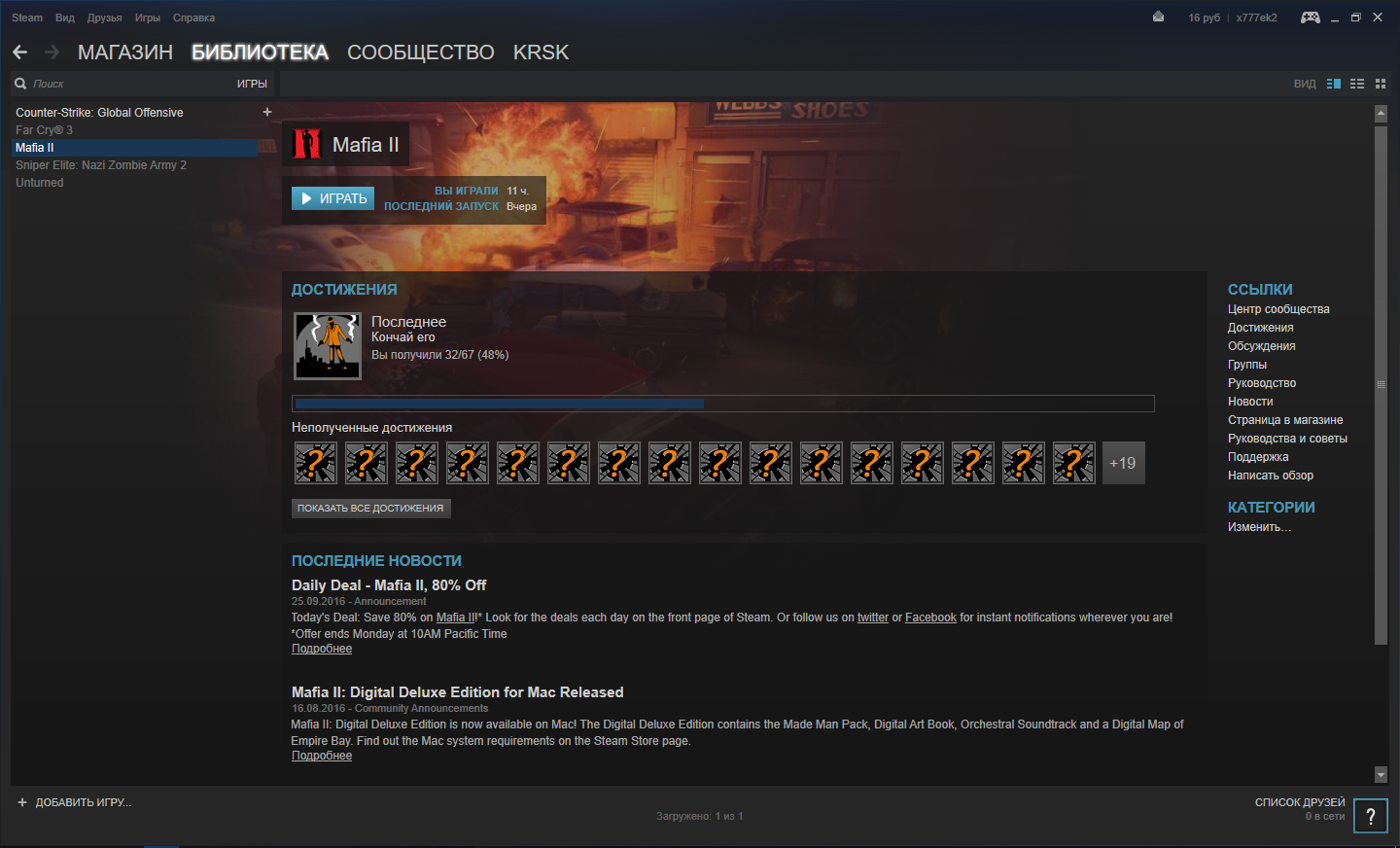Open Написать обзор link

[x=1271, y=476]
